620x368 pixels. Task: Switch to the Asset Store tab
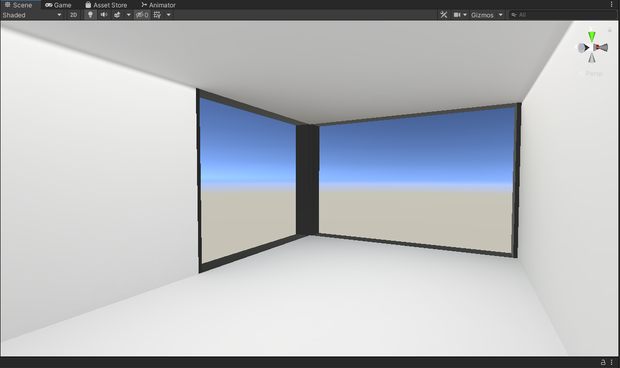click(106, 5)
